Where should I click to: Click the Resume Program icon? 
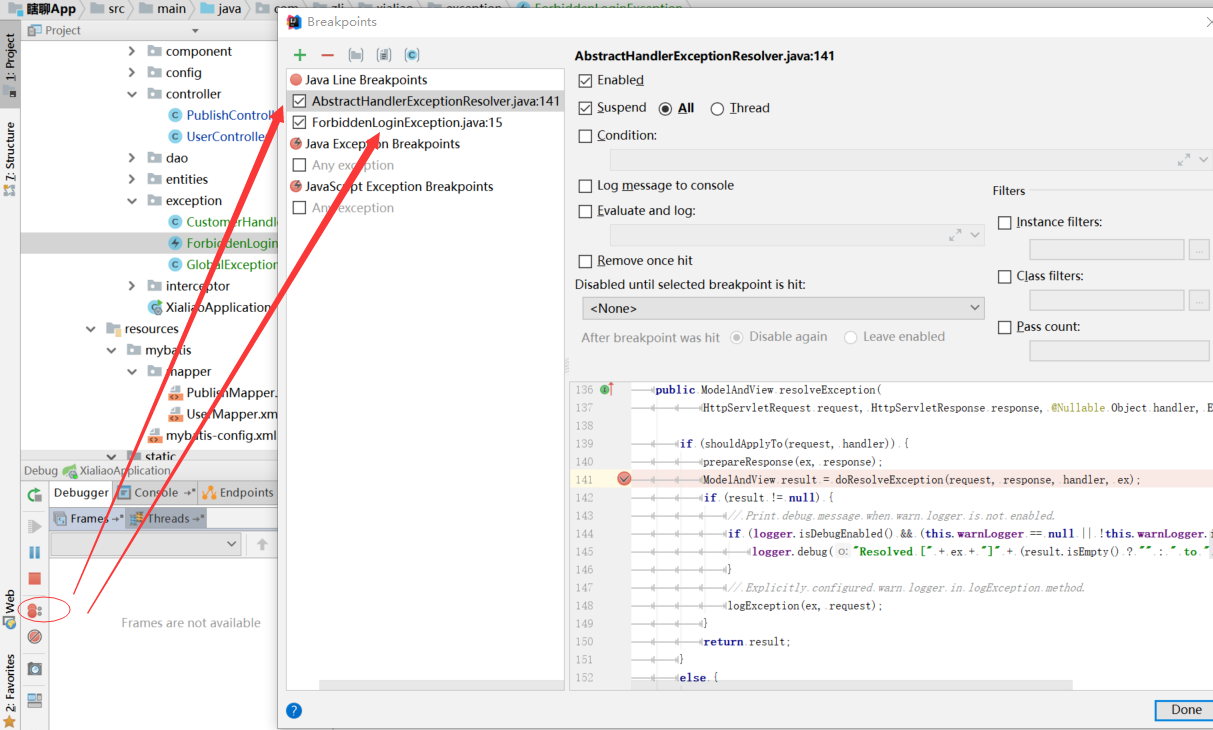tap(35, 526)
